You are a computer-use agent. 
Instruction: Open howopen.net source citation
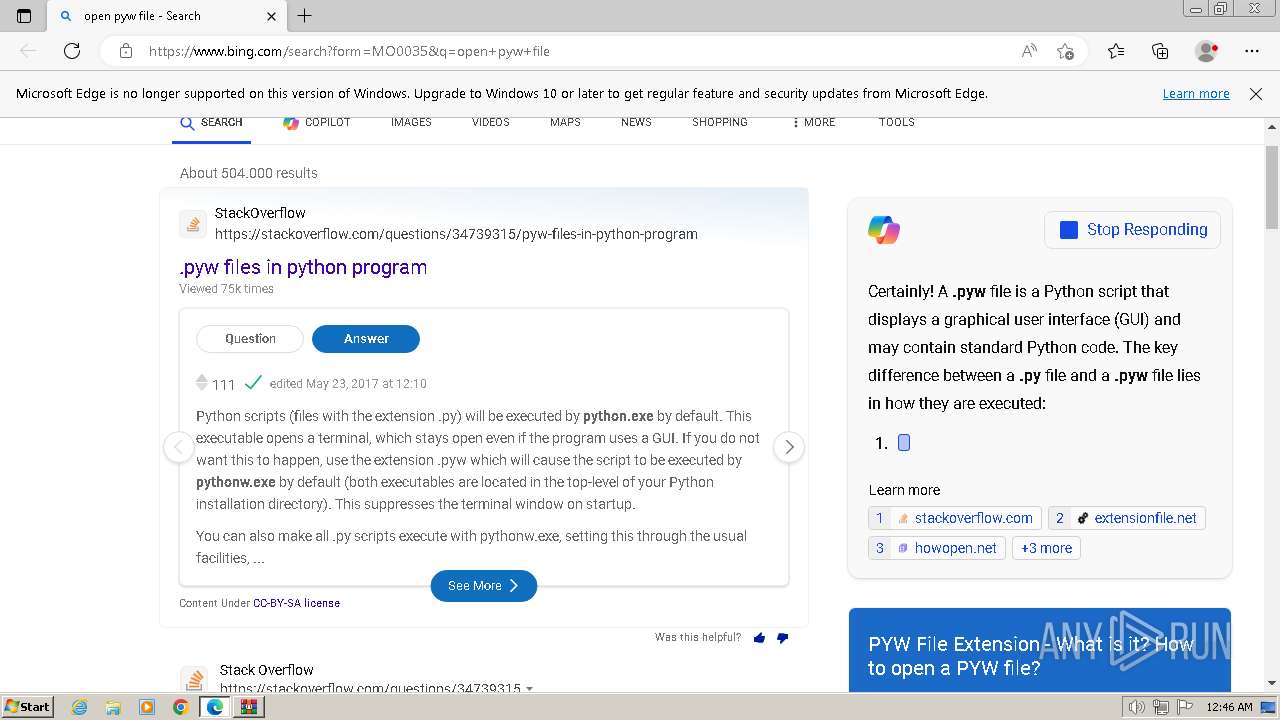tap(937, 548)
